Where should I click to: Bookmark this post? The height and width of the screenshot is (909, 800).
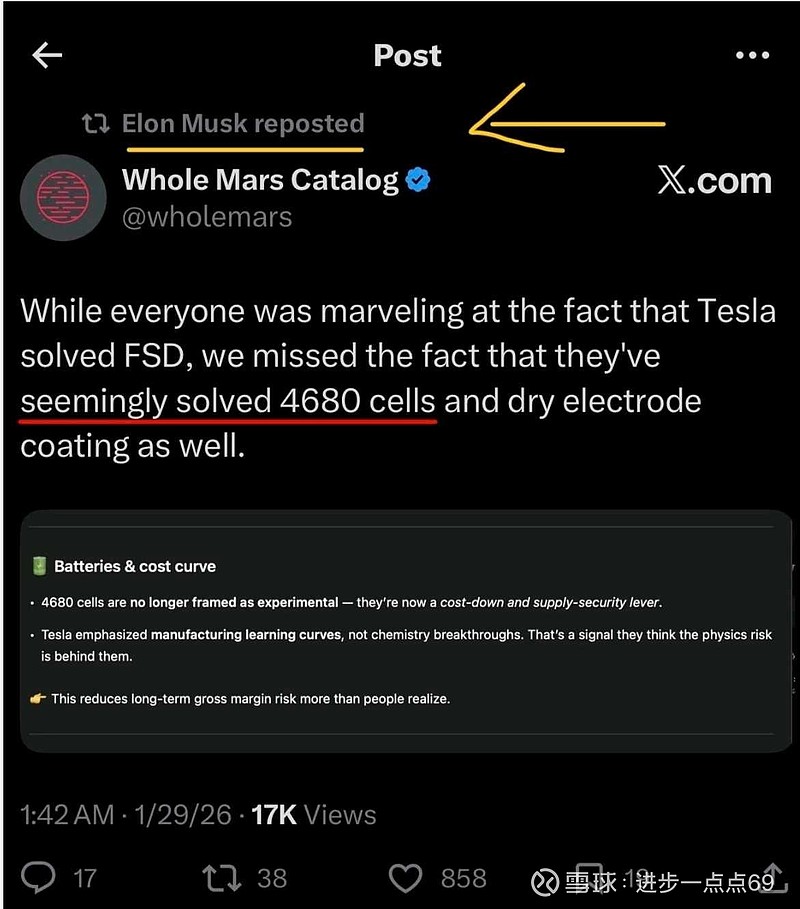coord(590,878)
